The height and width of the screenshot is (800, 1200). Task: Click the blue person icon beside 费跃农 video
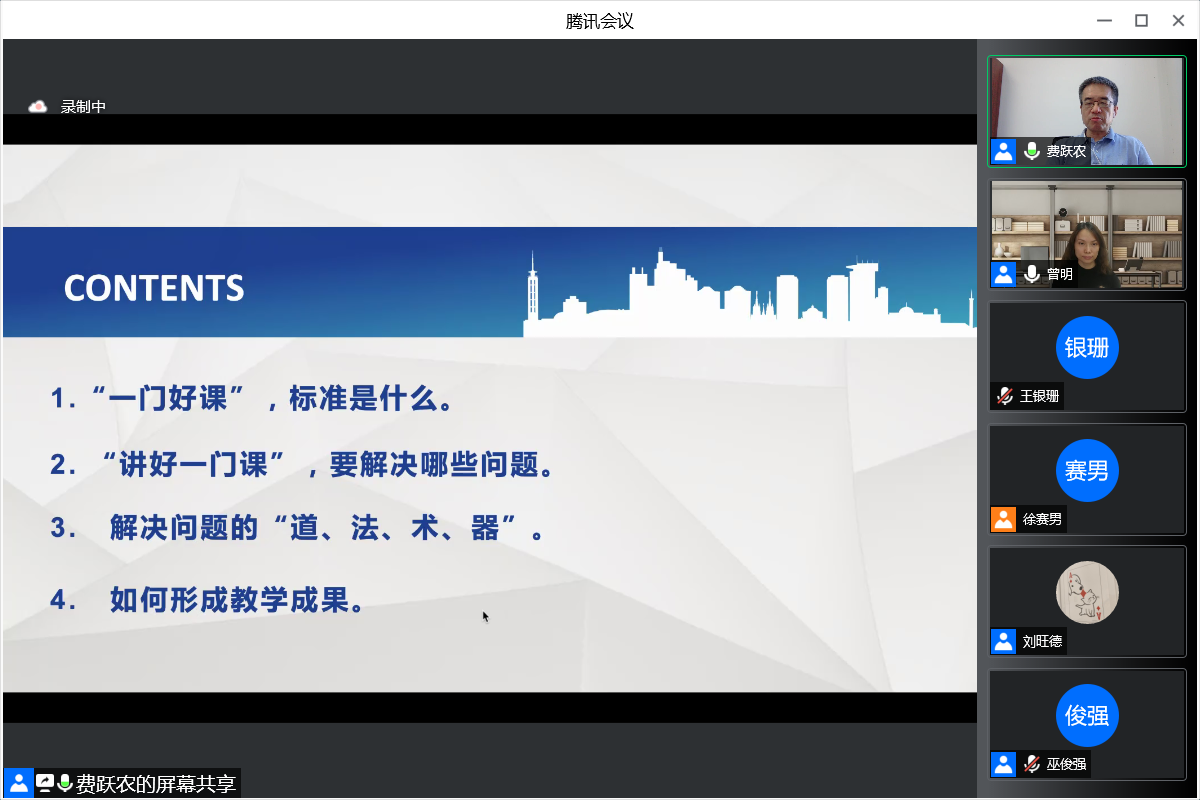click(x=1003, y=152)
